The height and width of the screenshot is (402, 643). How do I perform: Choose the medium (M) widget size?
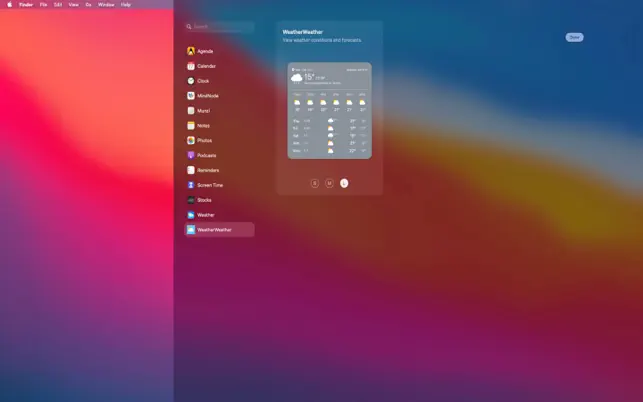tap(329, 183)
